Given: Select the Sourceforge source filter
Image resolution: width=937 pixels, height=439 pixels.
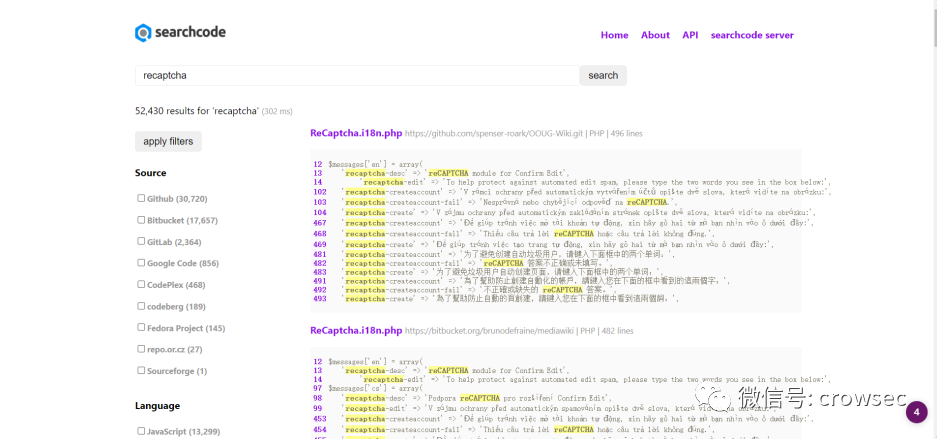Looking at the screenshot, I should [142, 370].
